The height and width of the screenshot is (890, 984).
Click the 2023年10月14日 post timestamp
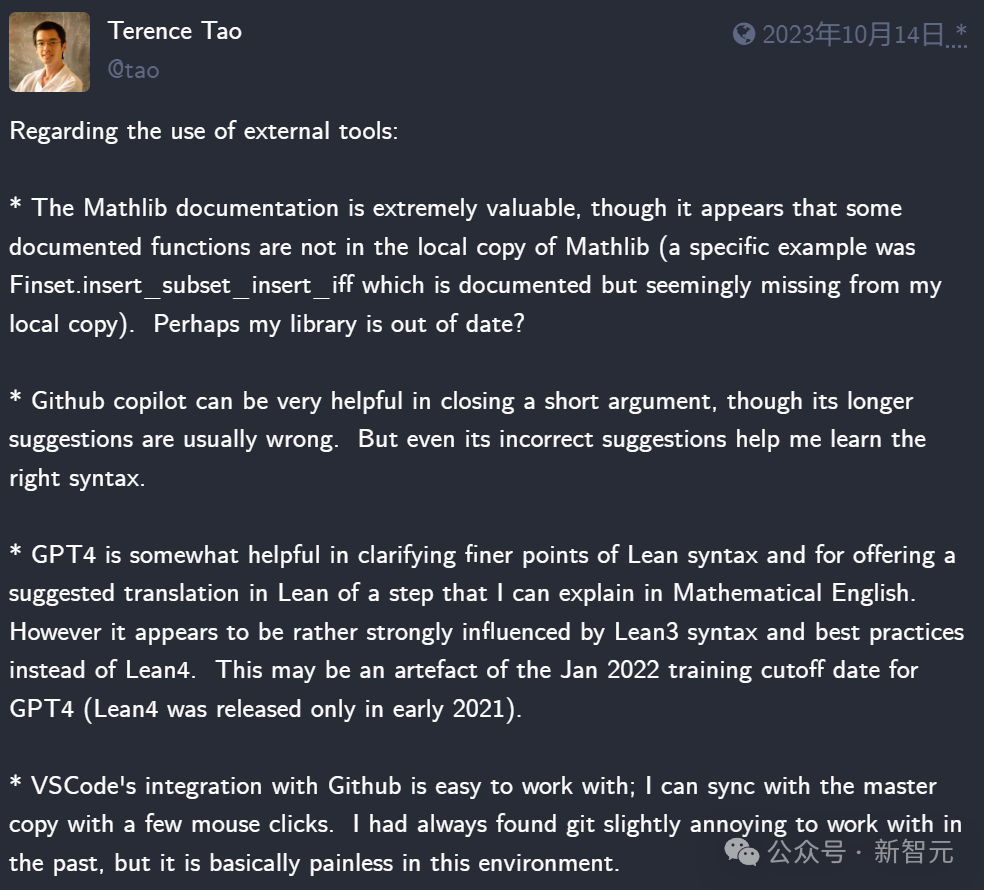(853, 35)
